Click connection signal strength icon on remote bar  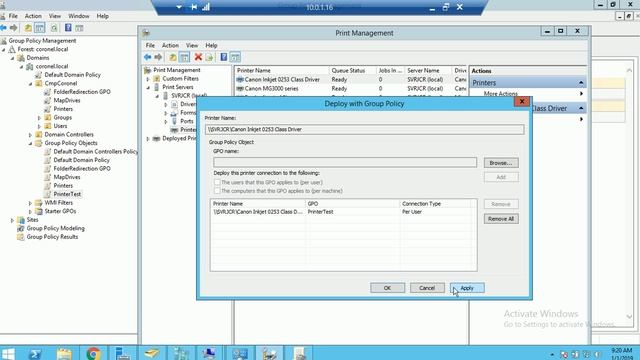[206, 7]
